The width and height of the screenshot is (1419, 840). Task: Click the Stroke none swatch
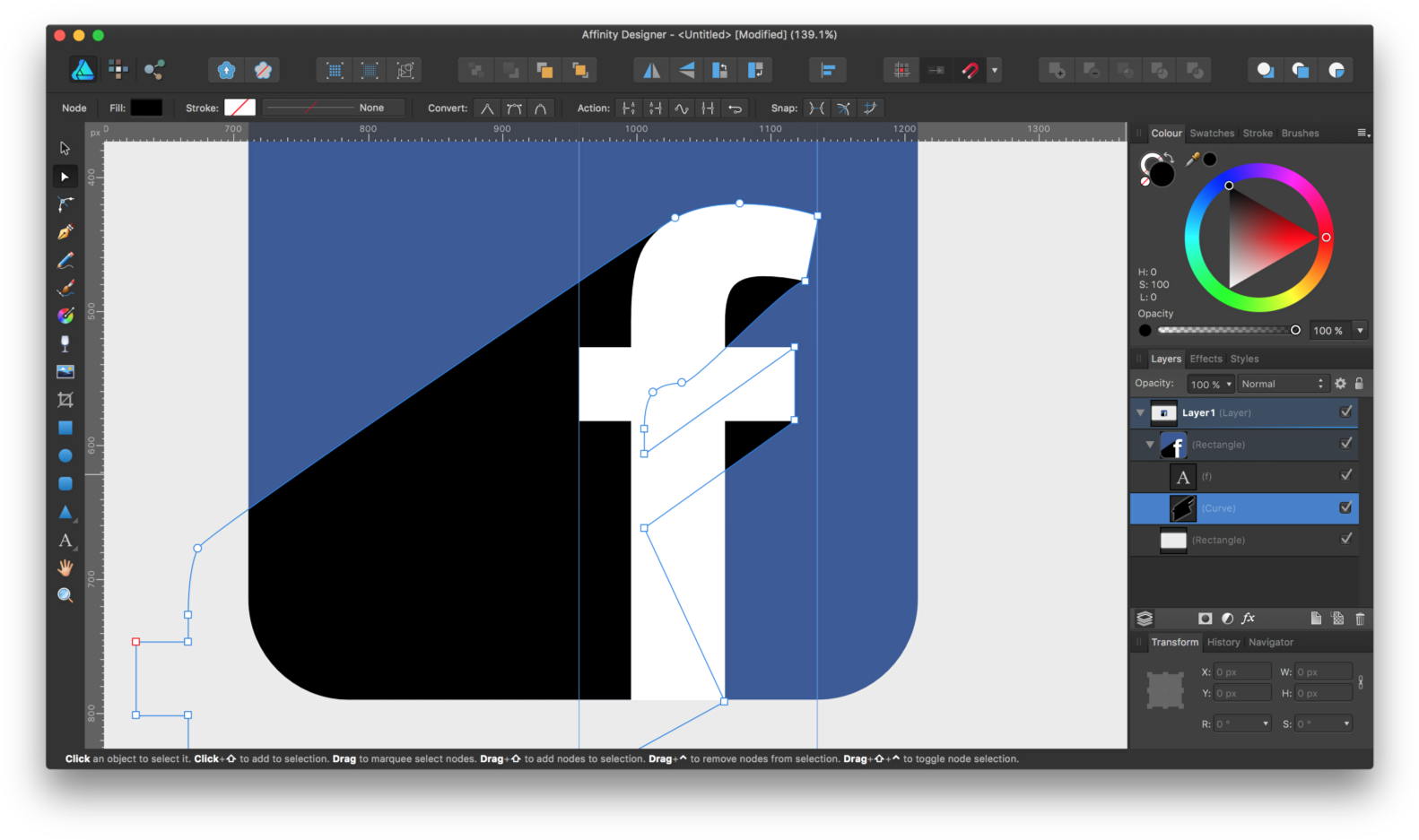pos(239,108)
